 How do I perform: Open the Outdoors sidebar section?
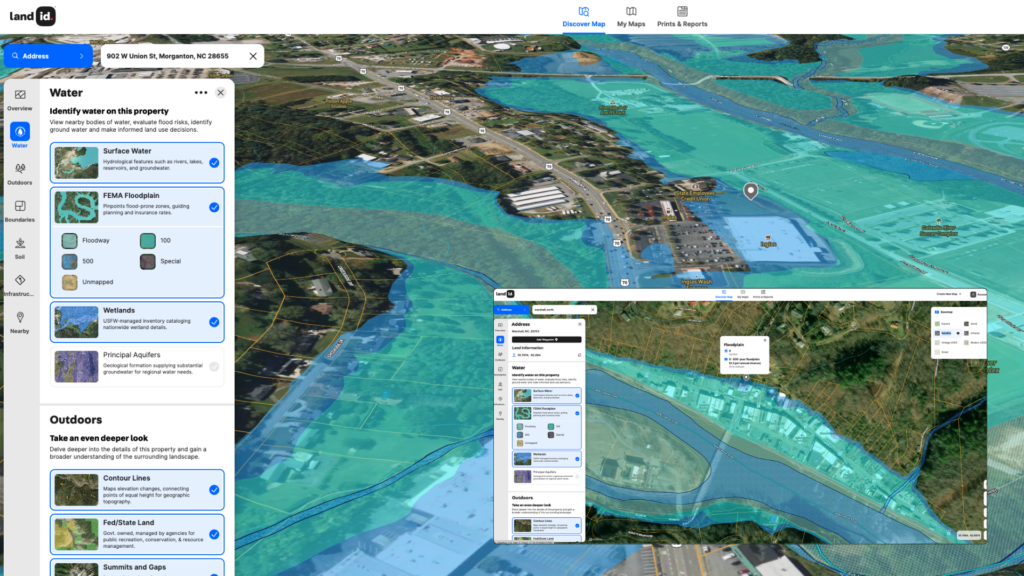pyautogui.click(x=20, y=172)
